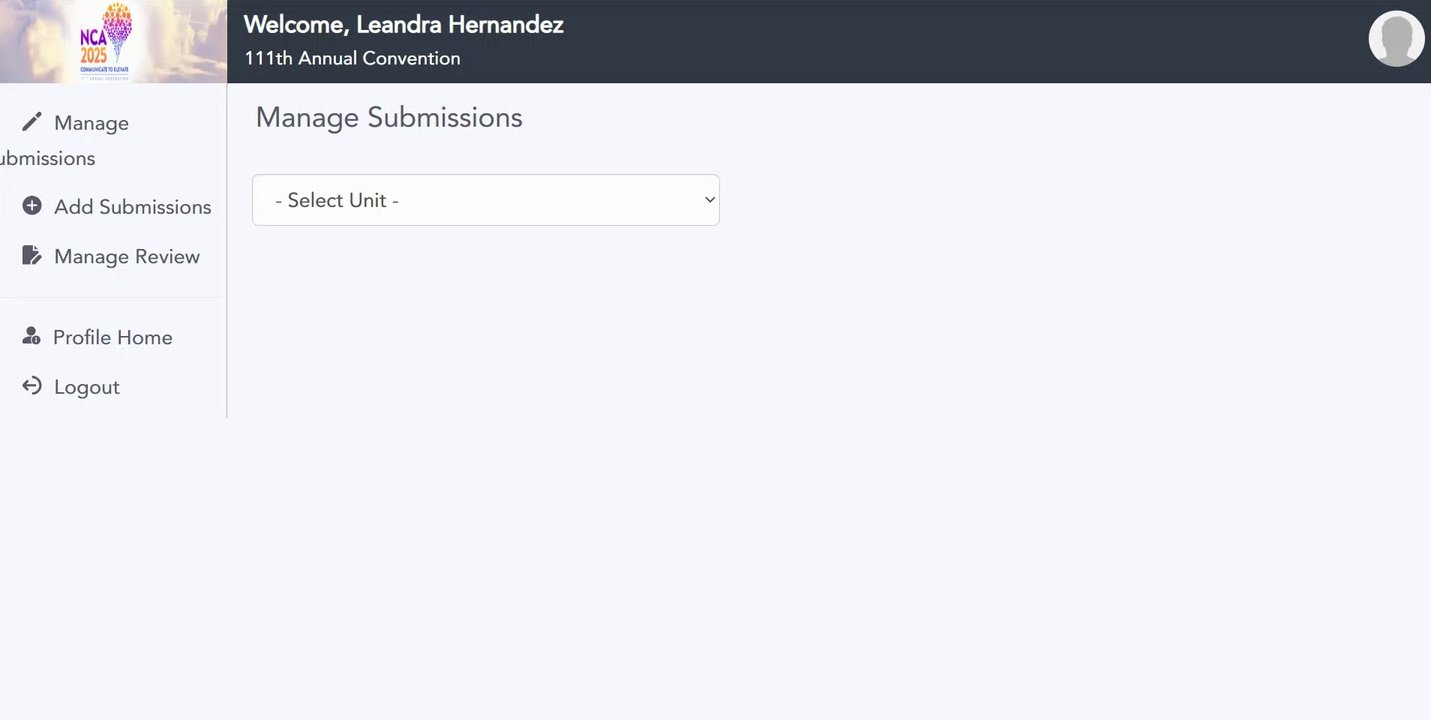Click the Manage Submissions page heading

[389, 118]
